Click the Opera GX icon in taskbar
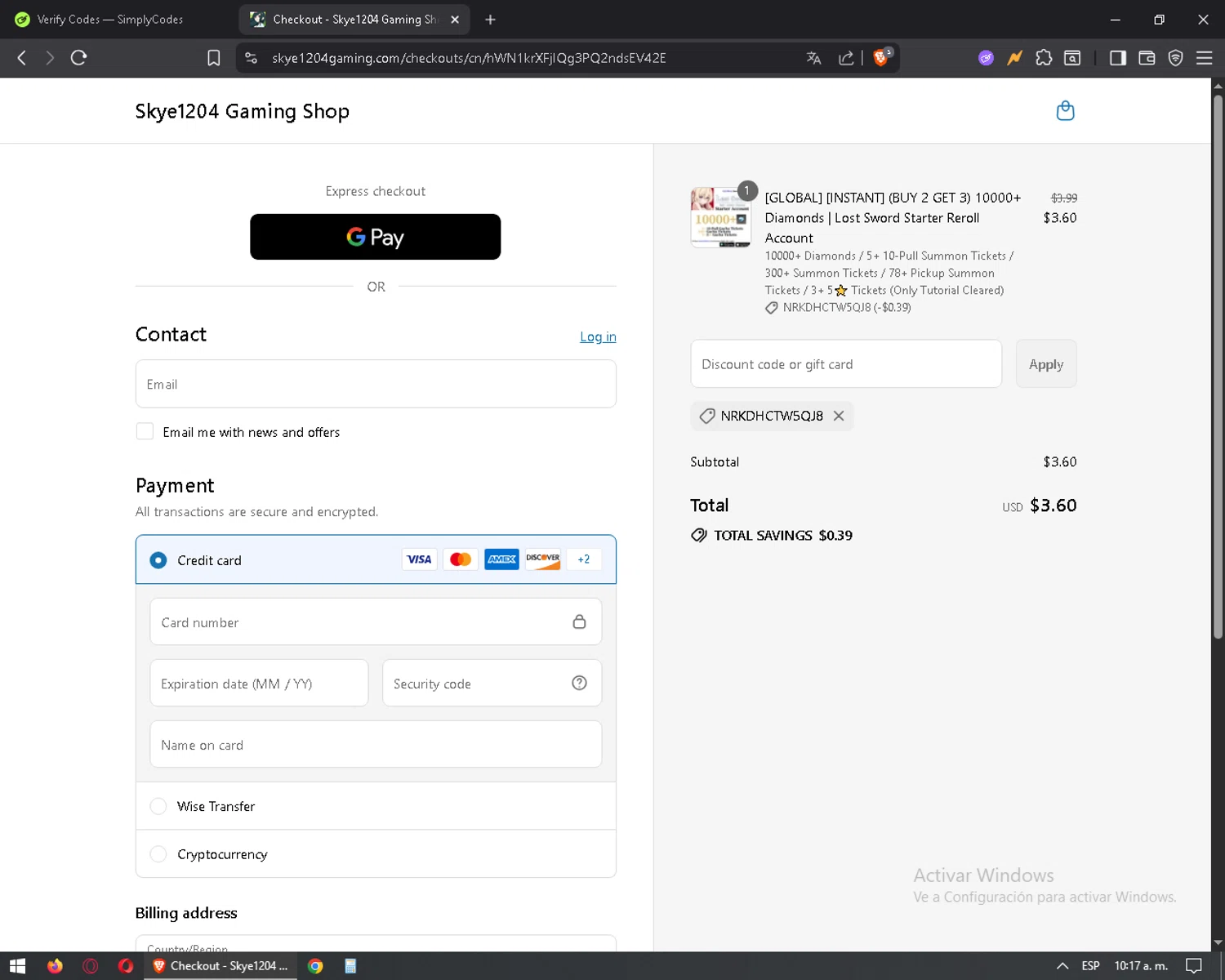The image size is (1225, 980). pos(91,966)
